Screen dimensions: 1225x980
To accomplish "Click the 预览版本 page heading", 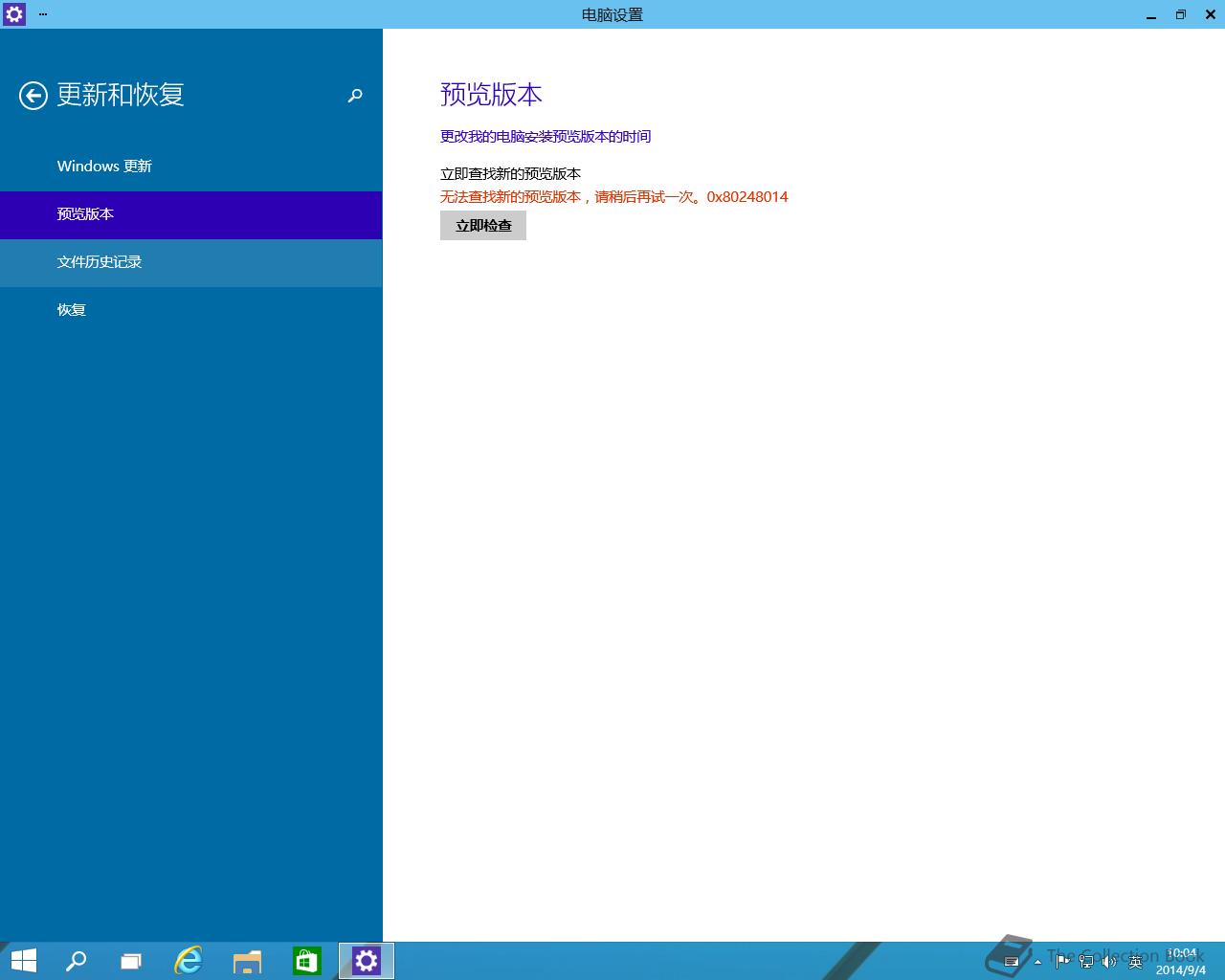I will [x=491, y=95].
